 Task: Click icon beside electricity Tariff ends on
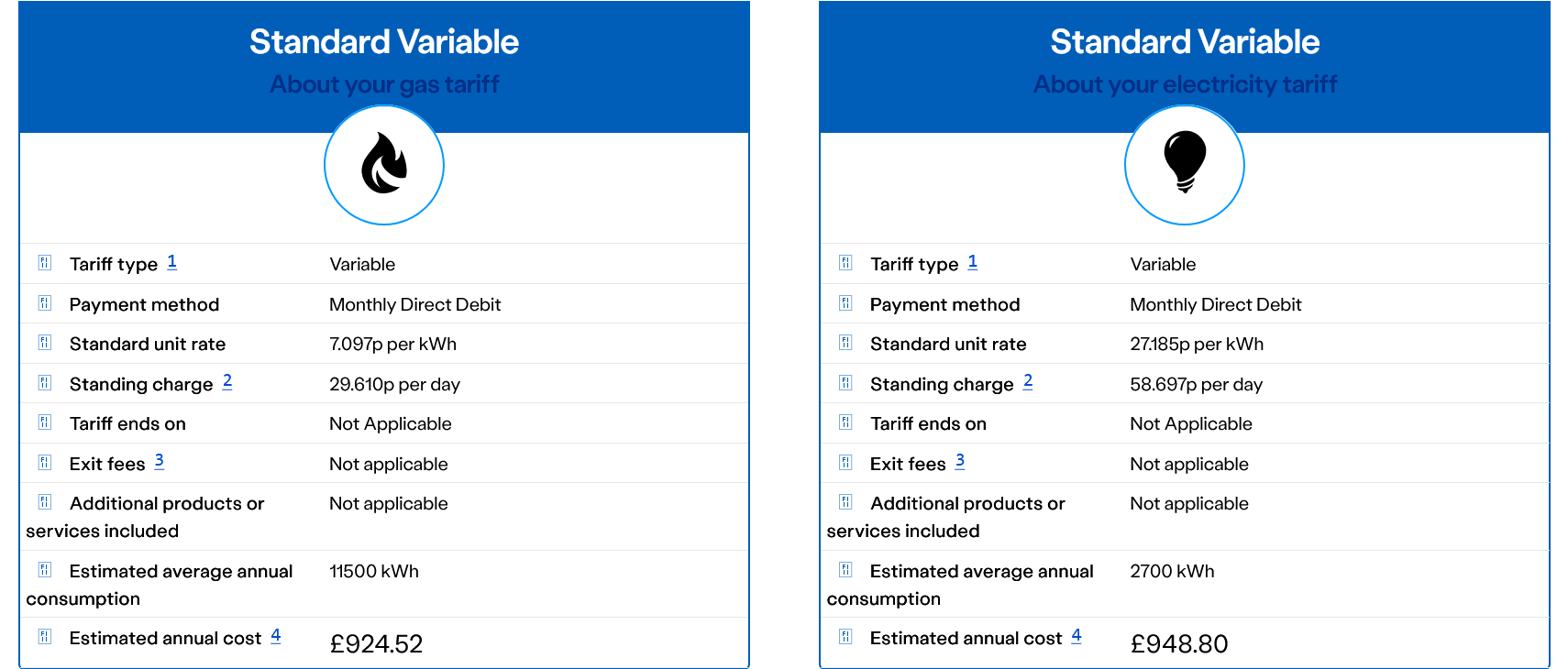point(845,422)
